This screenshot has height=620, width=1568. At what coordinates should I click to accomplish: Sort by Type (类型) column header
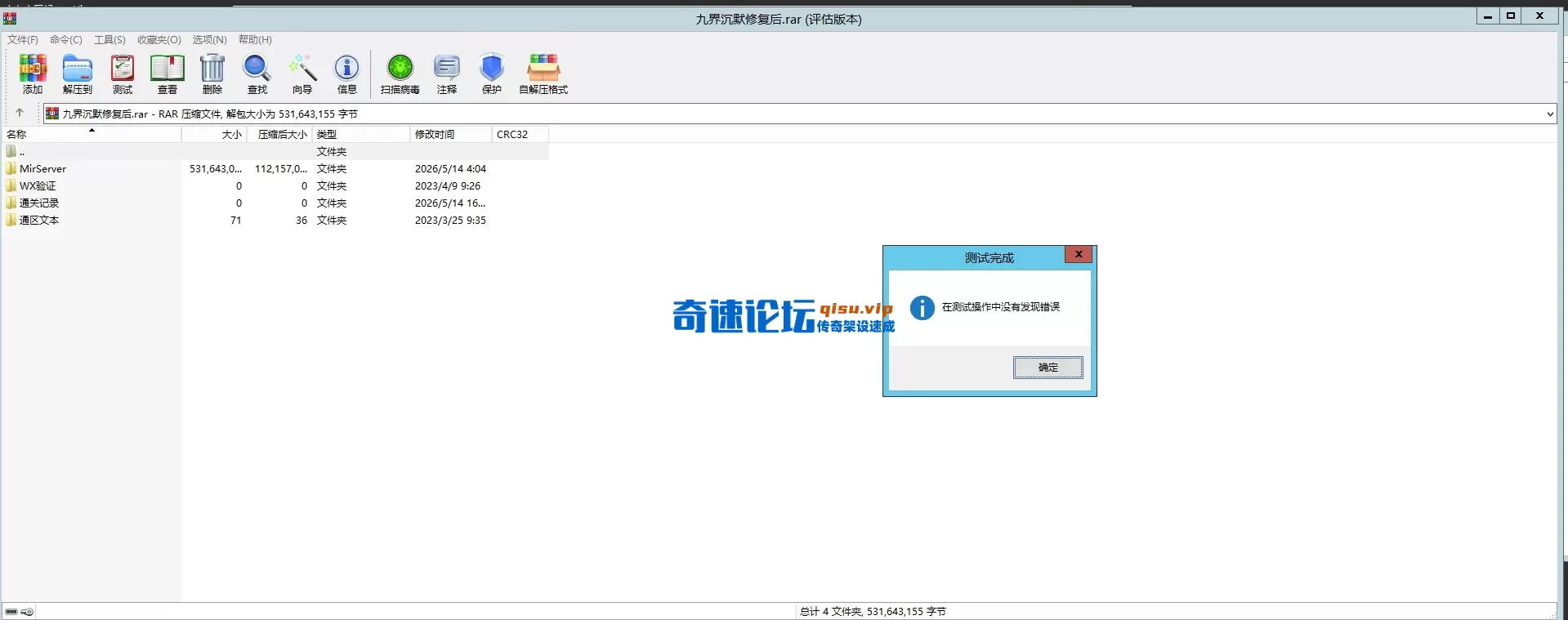[x=361, y=134]
